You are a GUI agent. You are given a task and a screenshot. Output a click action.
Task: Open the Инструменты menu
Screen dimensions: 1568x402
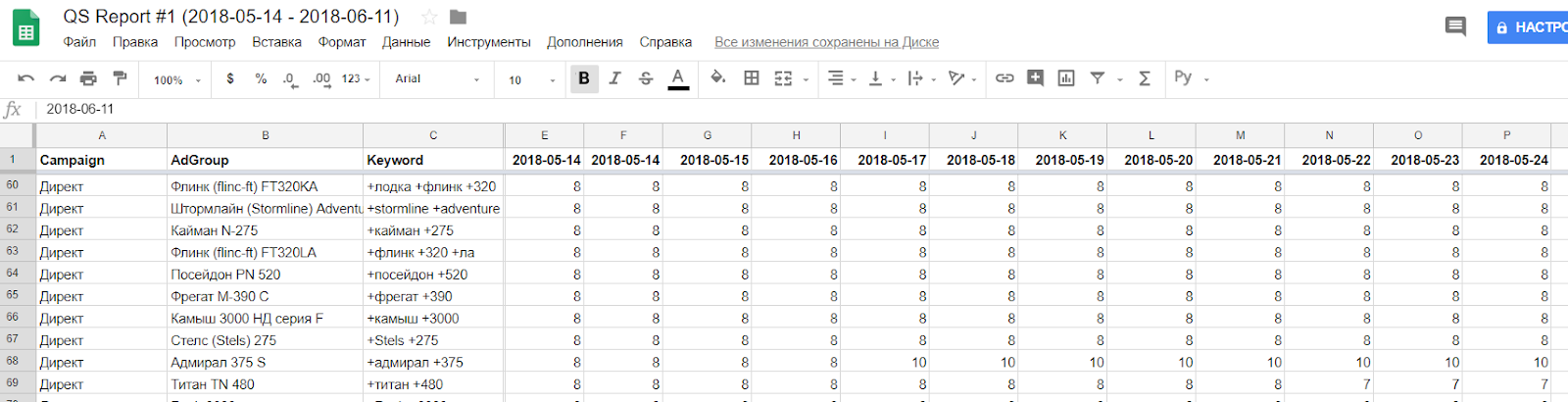[x=489, y=42]
